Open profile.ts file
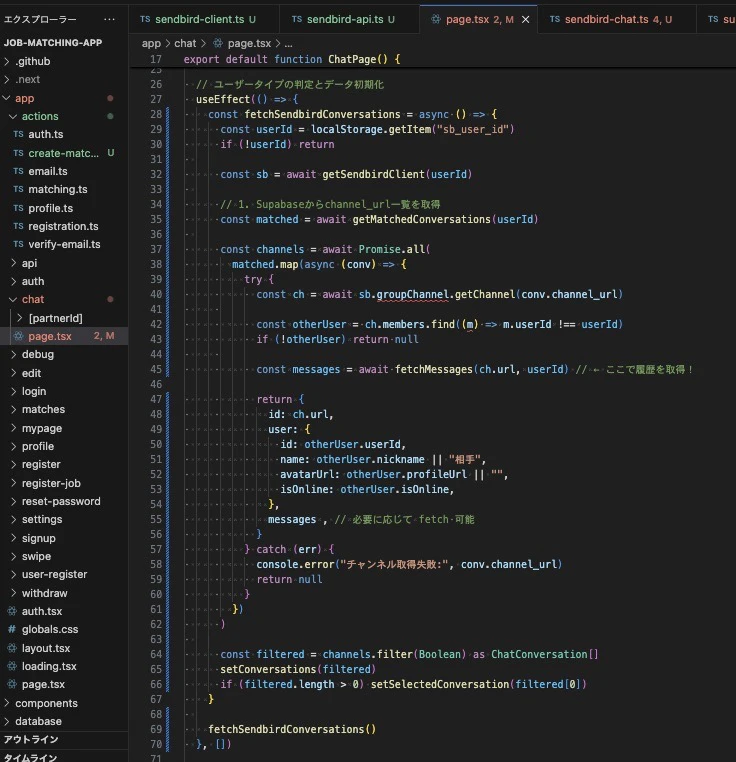 click(64, 208)
